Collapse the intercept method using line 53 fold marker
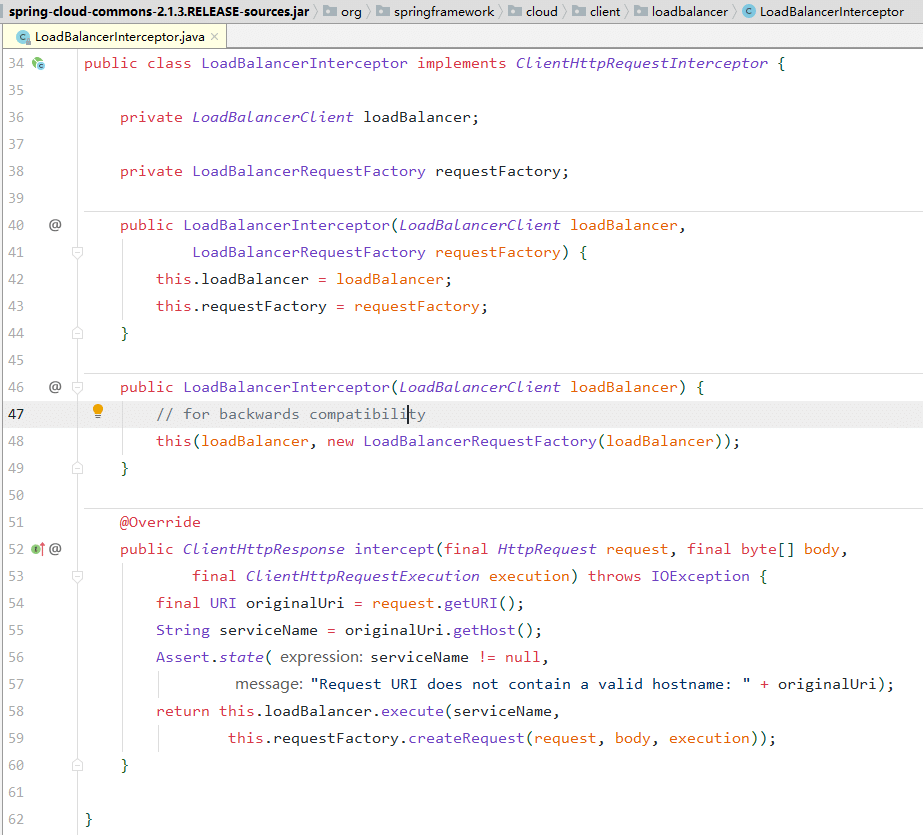This screenshot has width=923, height=835. [x=77, y=577]
